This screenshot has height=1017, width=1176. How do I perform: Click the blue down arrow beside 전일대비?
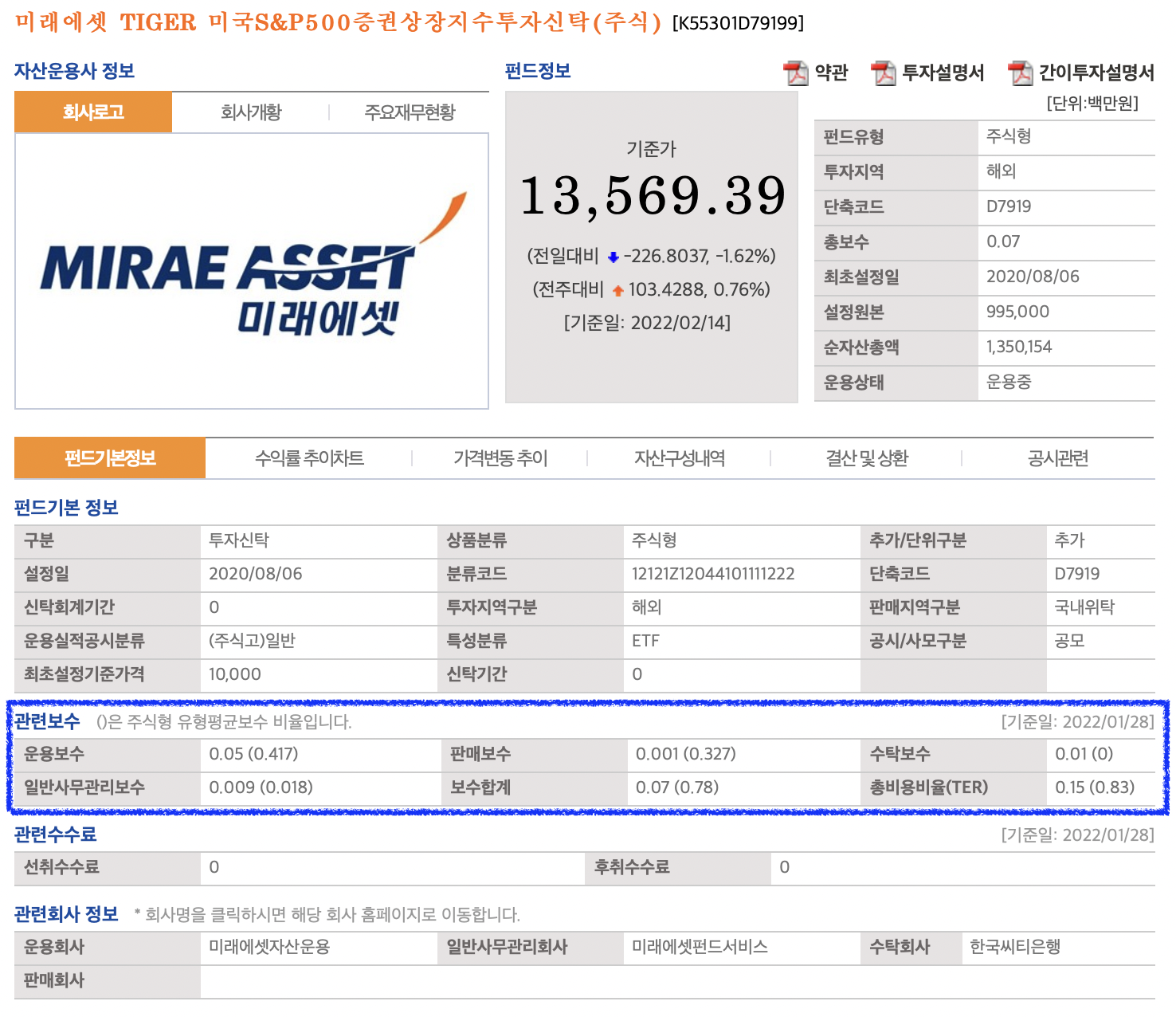pyautogui.click(x=613, y=257)
